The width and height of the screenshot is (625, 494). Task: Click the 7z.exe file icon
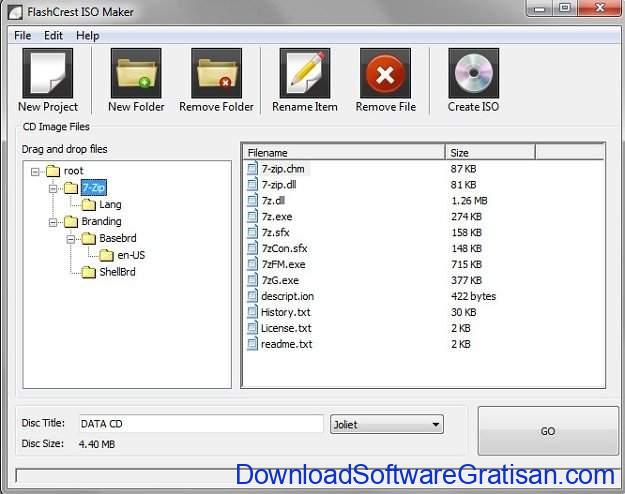(x=252, y=216)
